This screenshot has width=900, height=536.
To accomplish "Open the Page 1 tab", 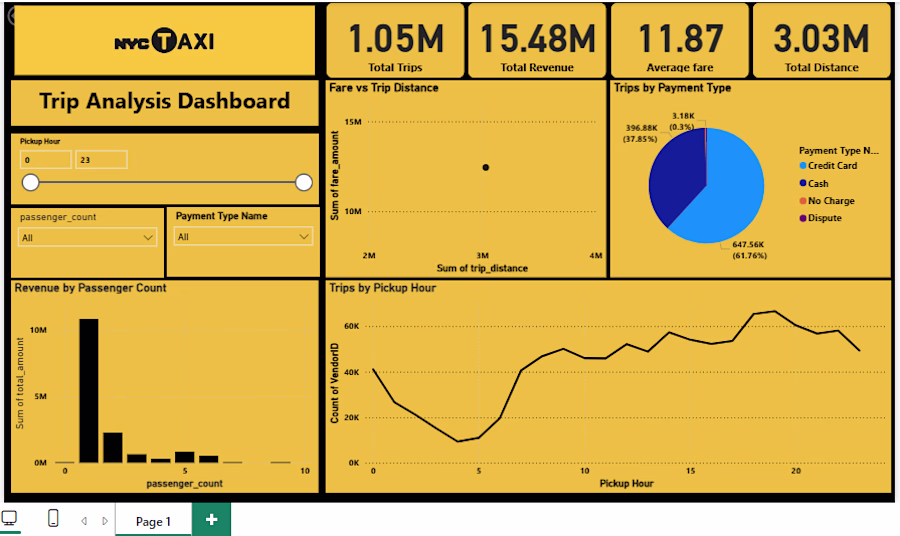I will (x=153, y=521).
